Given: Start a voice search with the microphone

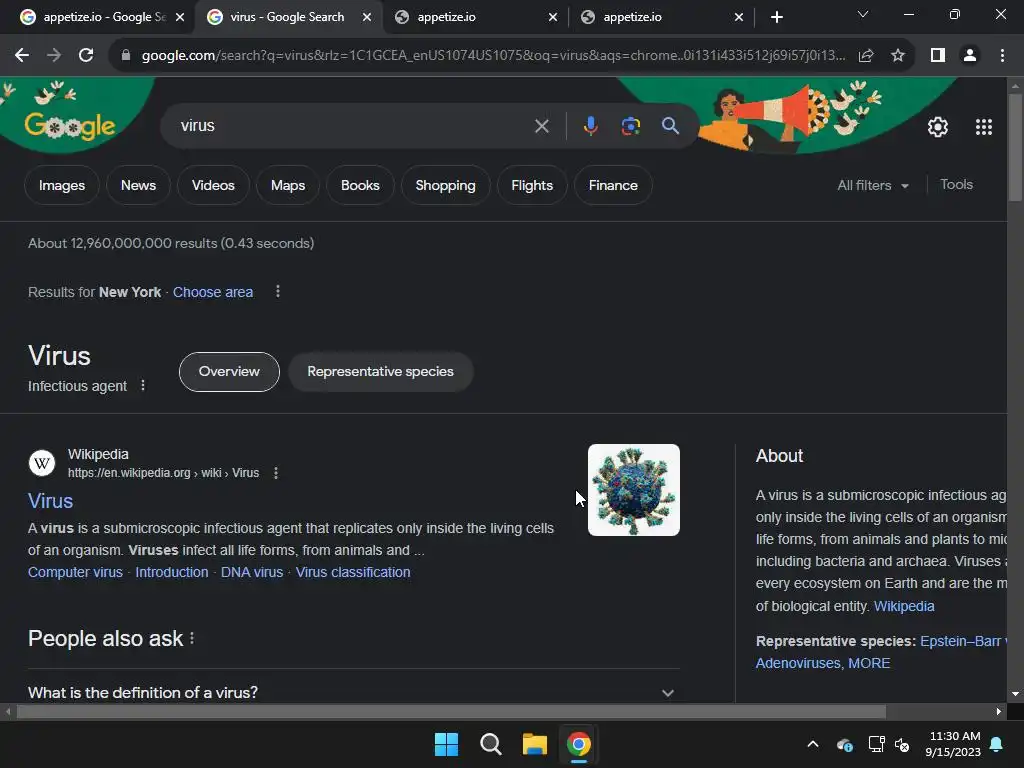Looking at the screenshot, I should pyautogui.click(x=590, y=126).
